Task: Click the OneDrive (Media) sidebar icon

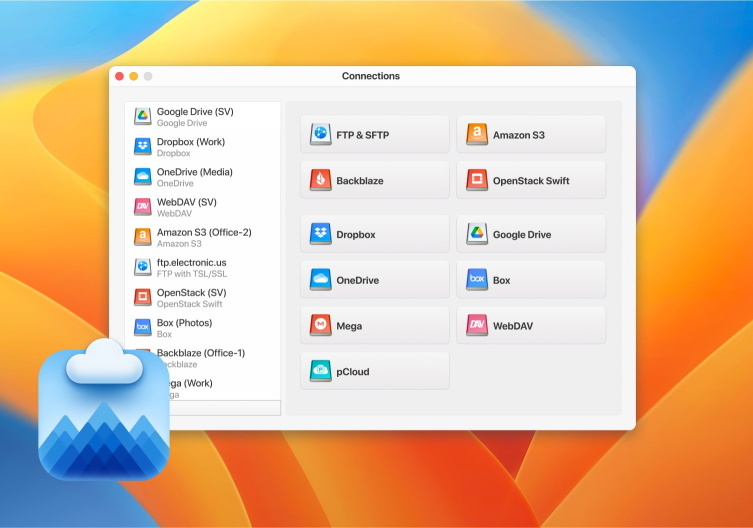Action: pyautogui.click(x=143, y=177)
